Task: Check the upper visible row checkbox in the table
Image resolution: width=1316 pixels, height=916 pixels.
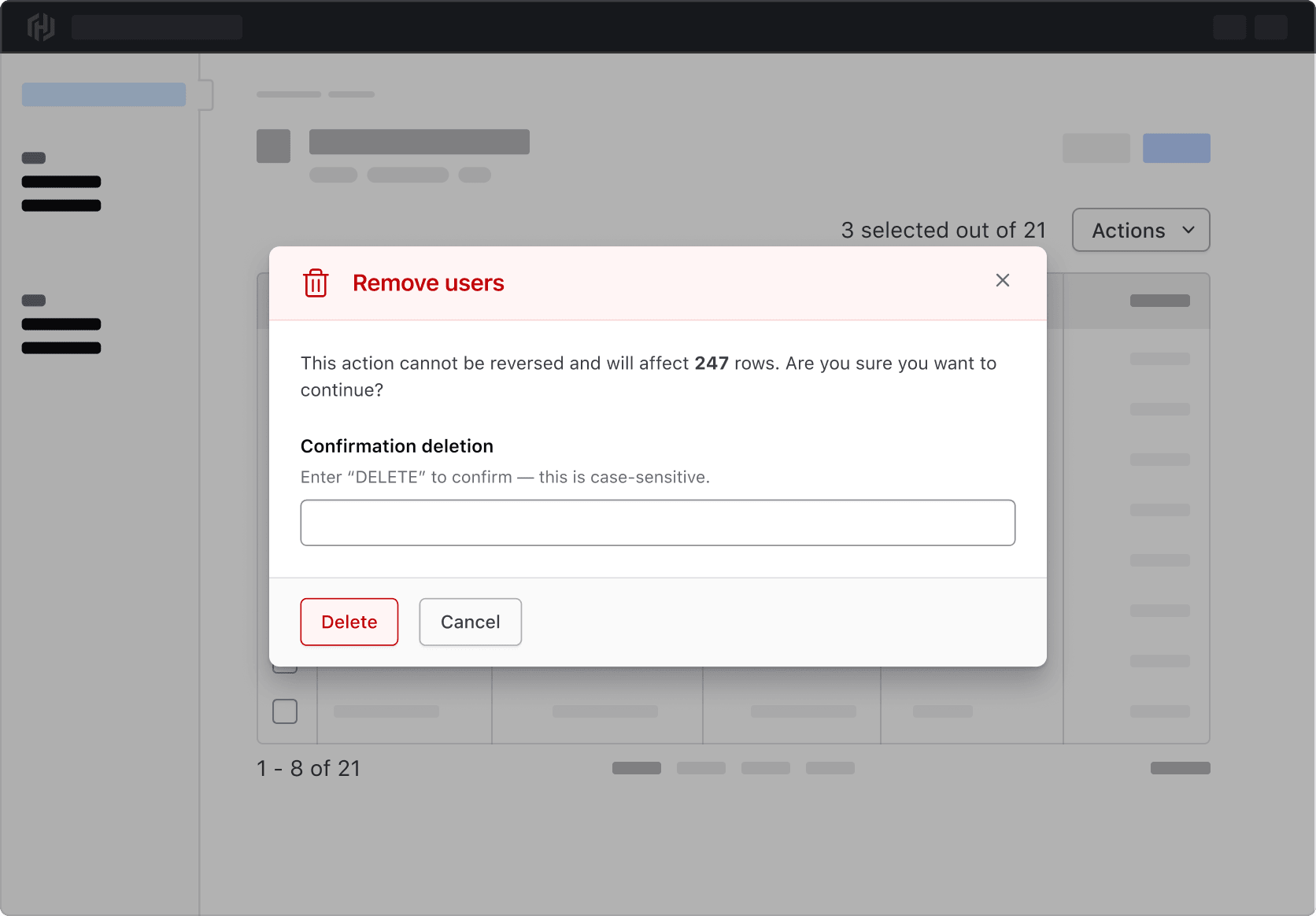Action: coord(284,670)
